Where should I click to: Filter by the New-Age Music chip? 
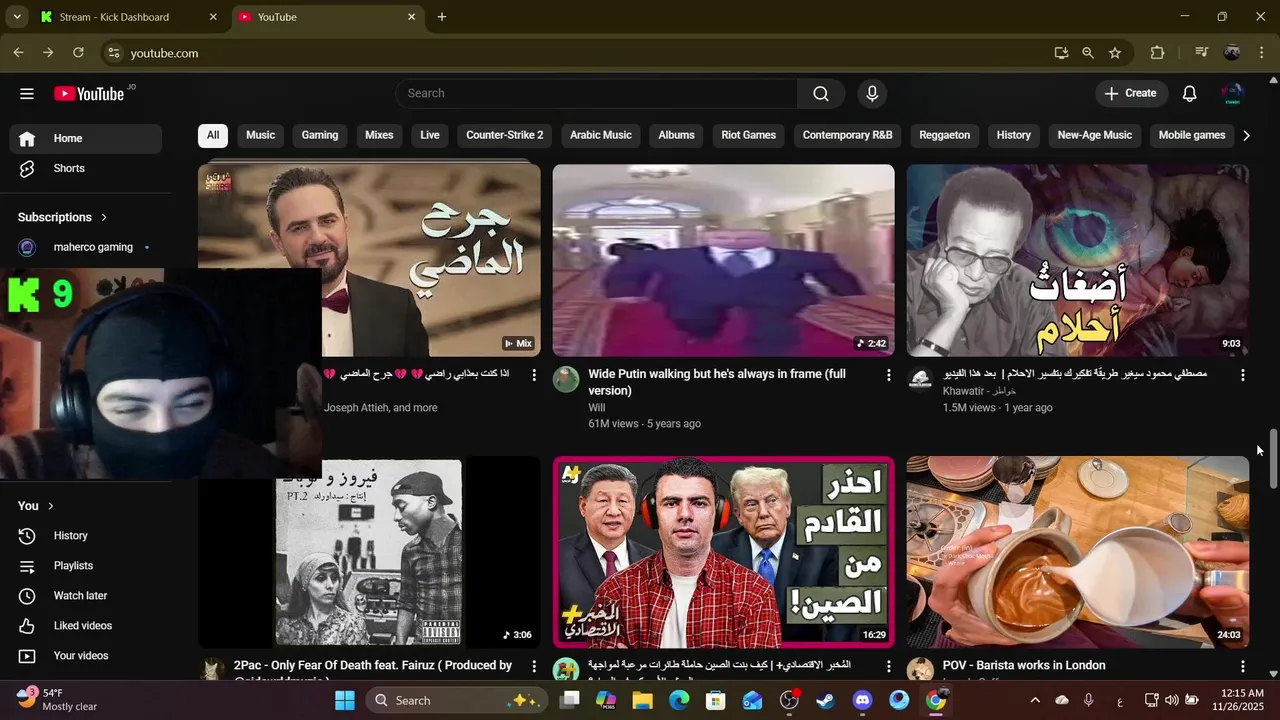1095,135
